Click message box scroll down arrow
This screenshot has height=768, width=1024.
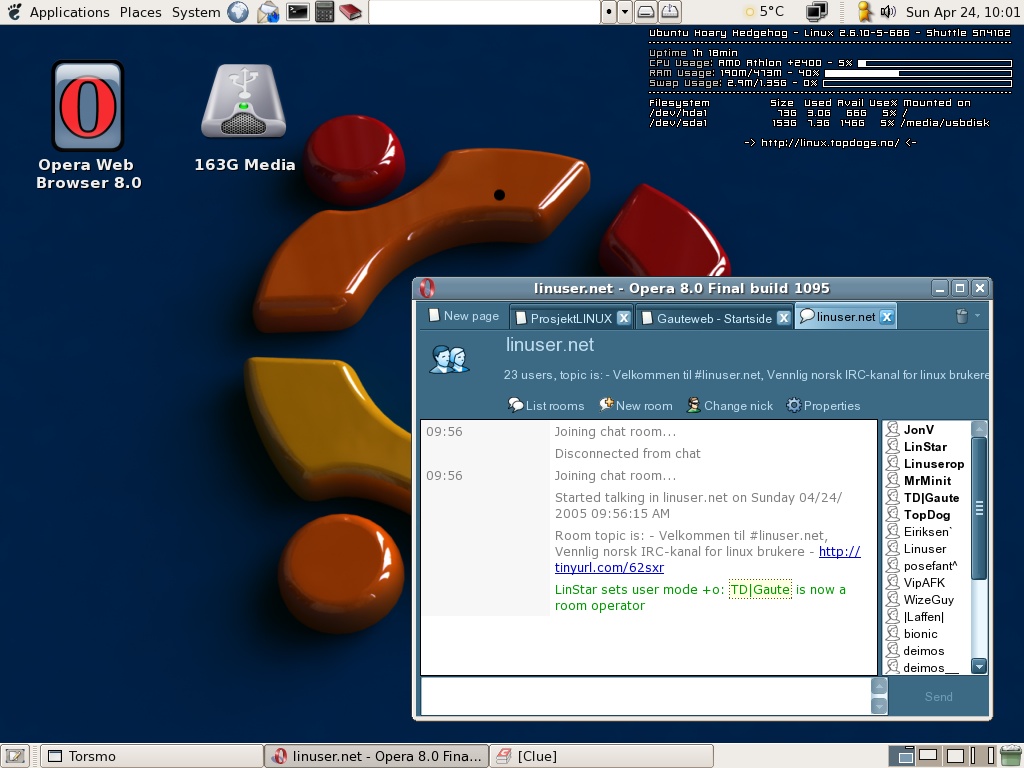point(880,706)
